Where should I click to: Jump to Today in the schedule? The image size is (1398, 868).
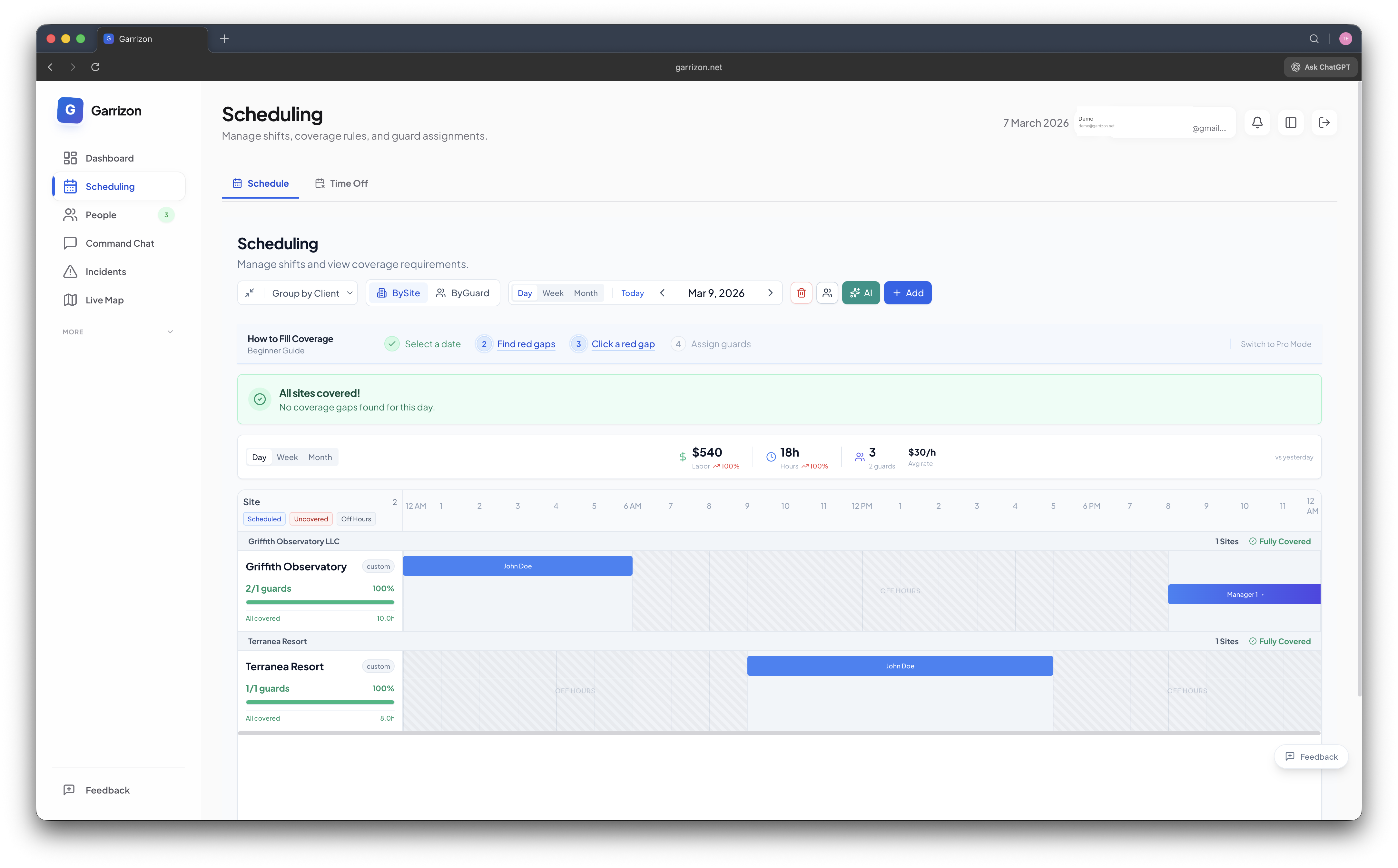pos(632,293)
